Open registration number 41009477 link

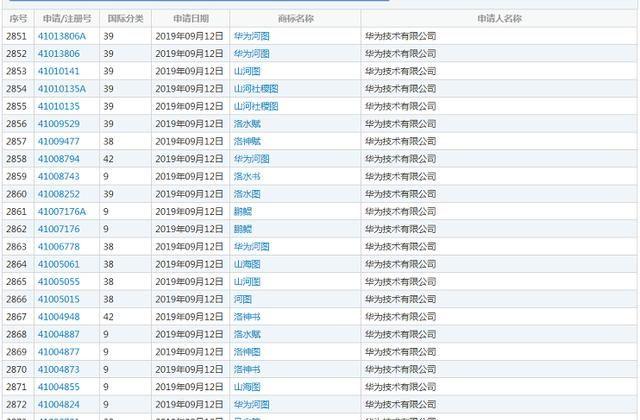58,142
